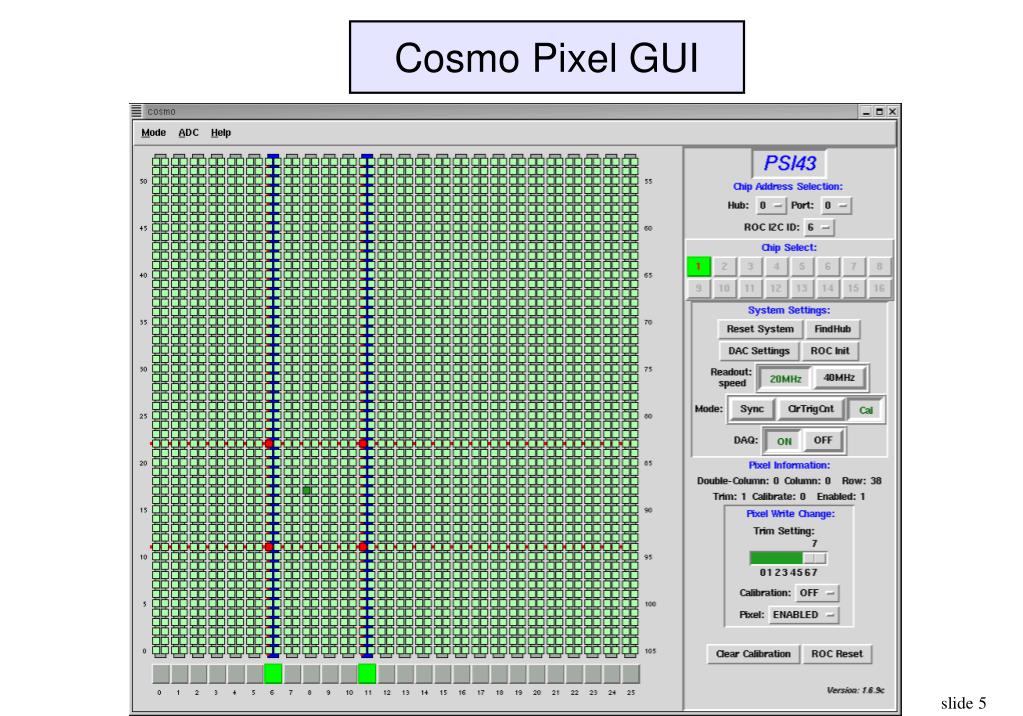Open the Mode menu
Image resolution: width=1023 pixels, height=716 pixels.
[153, 132]
